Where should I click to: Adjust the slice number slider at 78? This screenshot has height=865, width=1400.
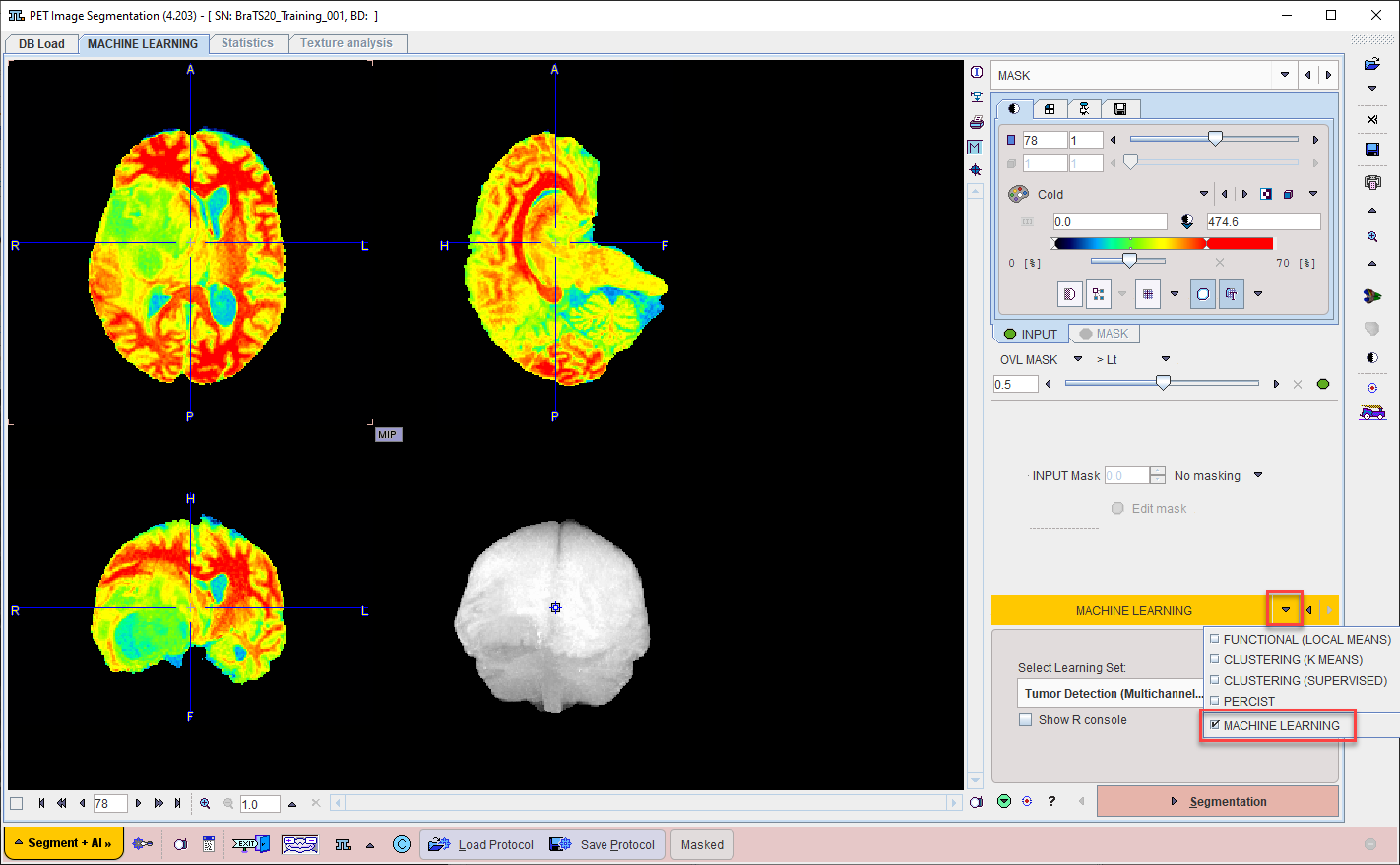[1215, 139]
